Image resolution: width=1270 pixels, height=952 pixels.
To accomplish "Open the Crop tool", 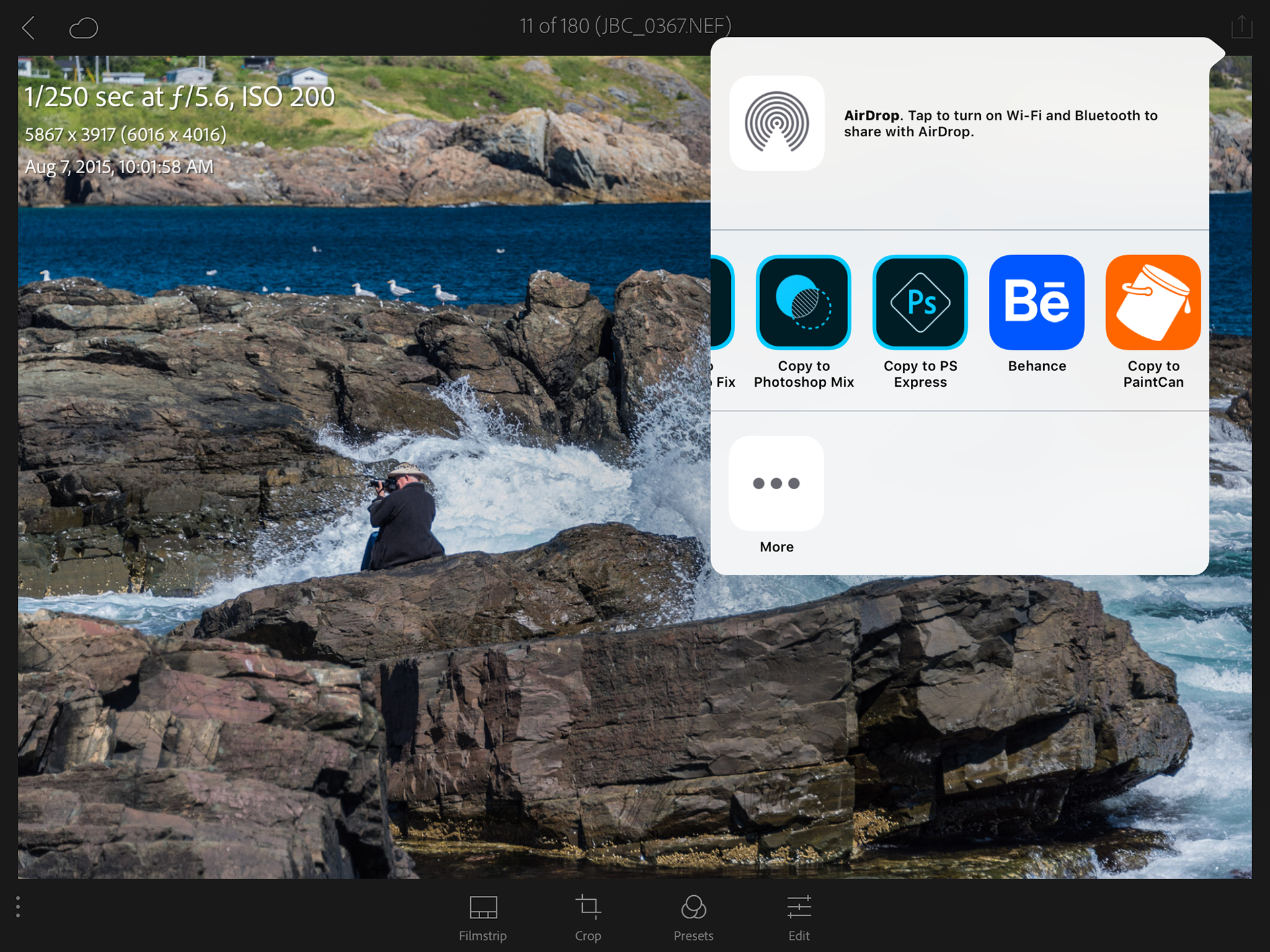I will coord(588,918).
